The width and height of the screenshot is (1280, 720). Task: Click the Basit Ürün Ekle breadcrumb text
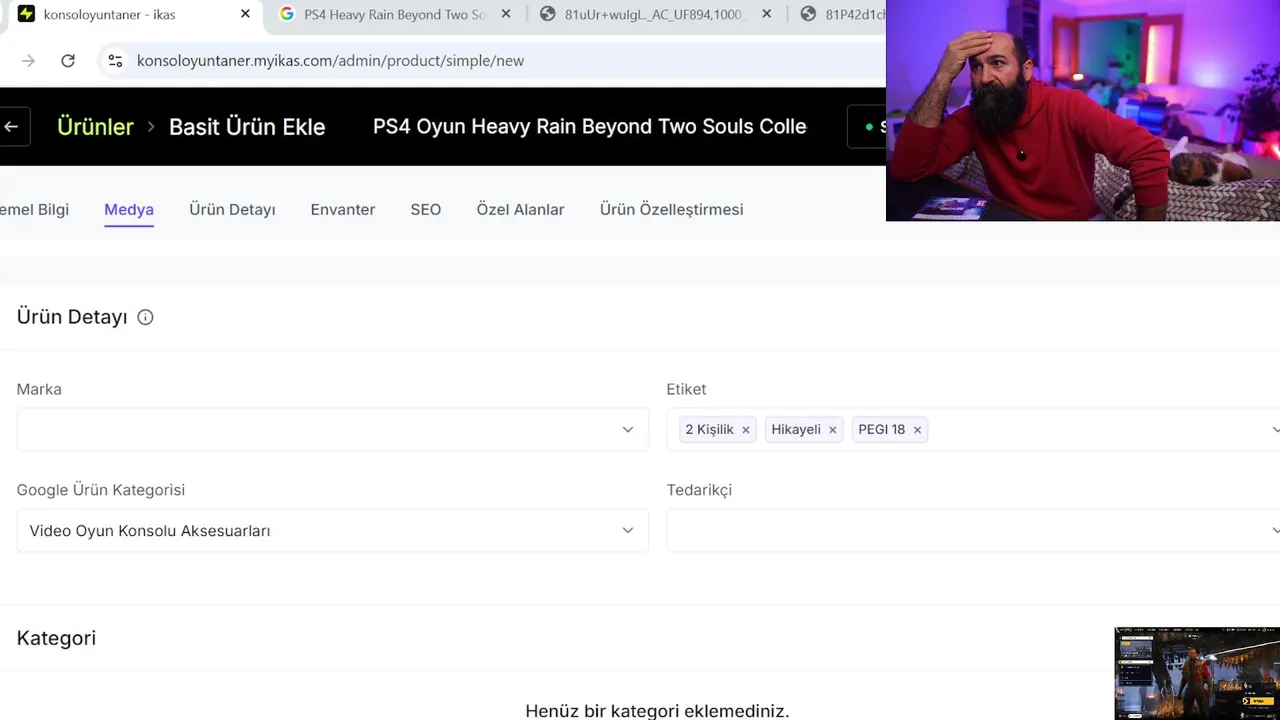coord(247,127)
